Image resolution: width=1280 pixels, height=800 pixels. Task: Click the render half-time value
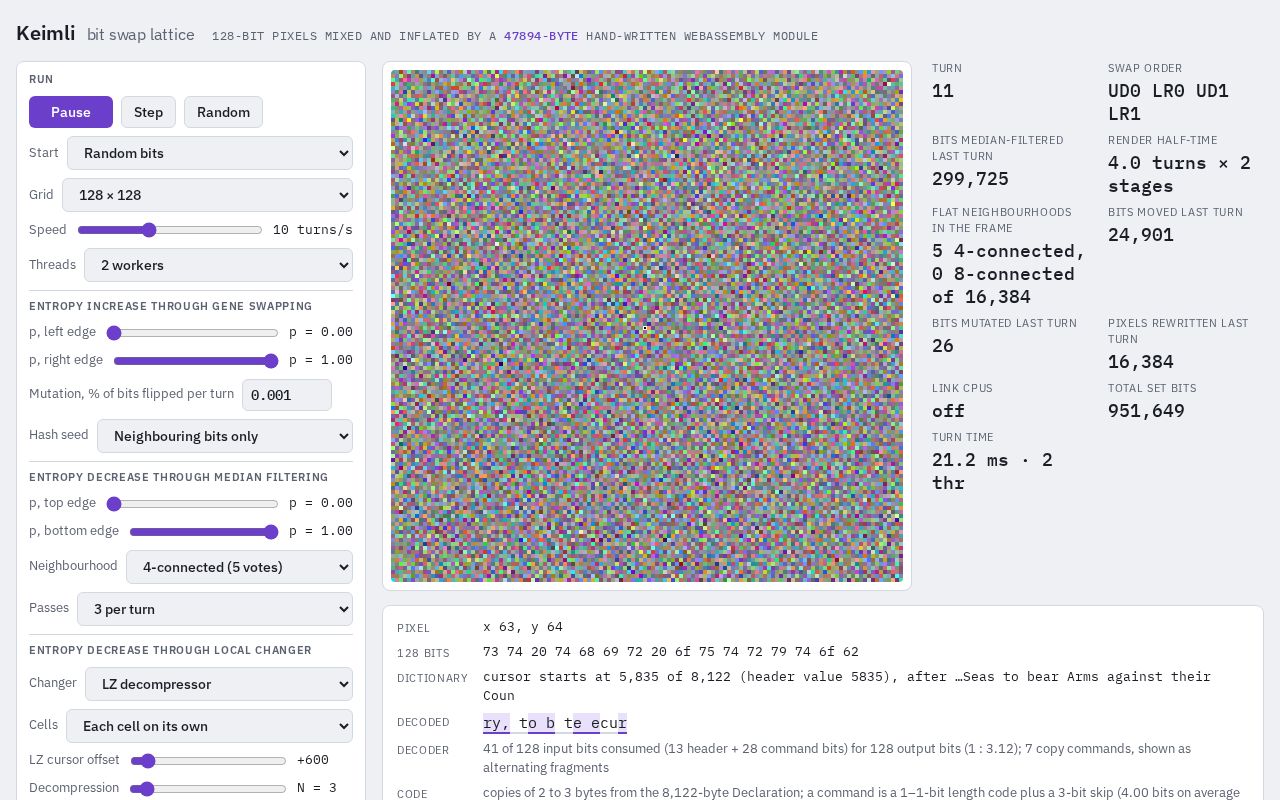click(x=1179, y=174)
